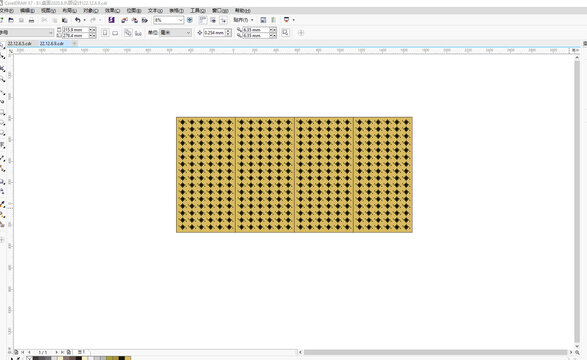Click the Paste clipboard icon
Viewport: 587px width, 360px height.
point(65,20)
